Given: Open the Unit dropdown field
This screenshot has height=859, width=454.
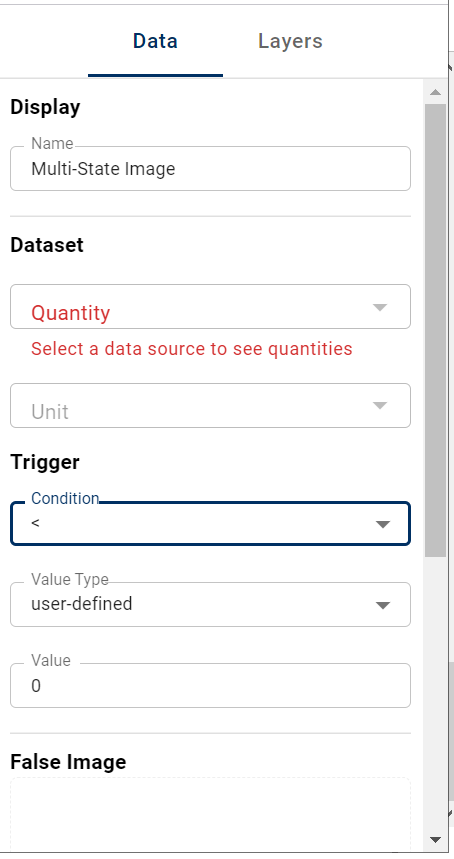Looking at the screenshot, I should pyautogui.click(x=210, y=405).
